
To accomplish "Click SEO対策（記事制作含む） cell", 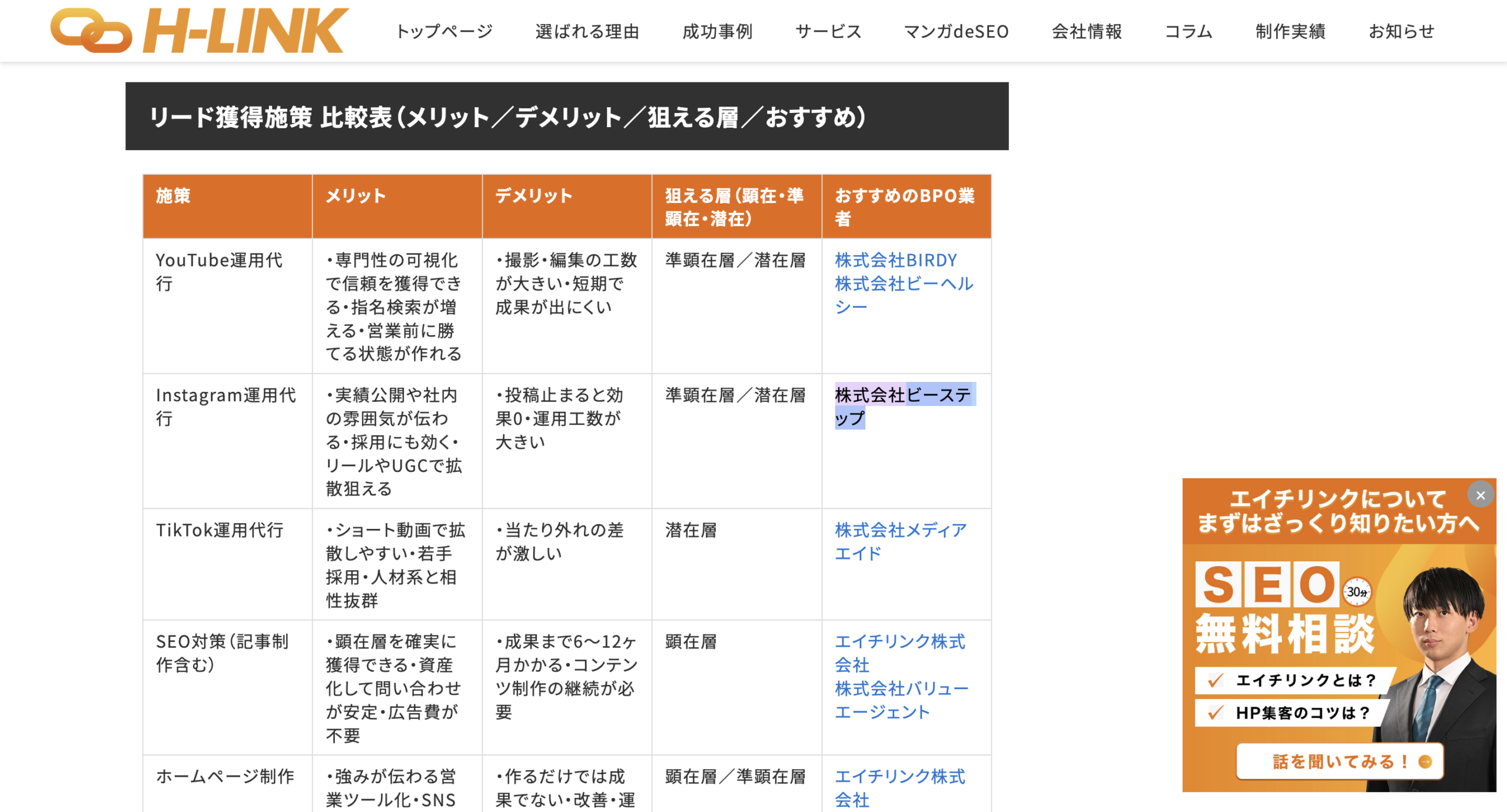I will tap(227, 688).
